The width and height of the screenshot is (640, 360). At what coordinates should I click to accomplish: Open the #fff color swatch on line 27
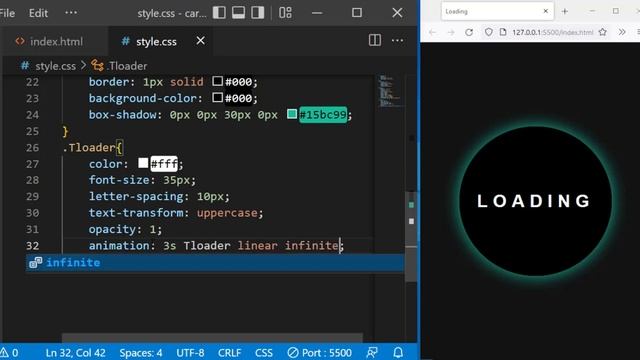pos(143,163)
